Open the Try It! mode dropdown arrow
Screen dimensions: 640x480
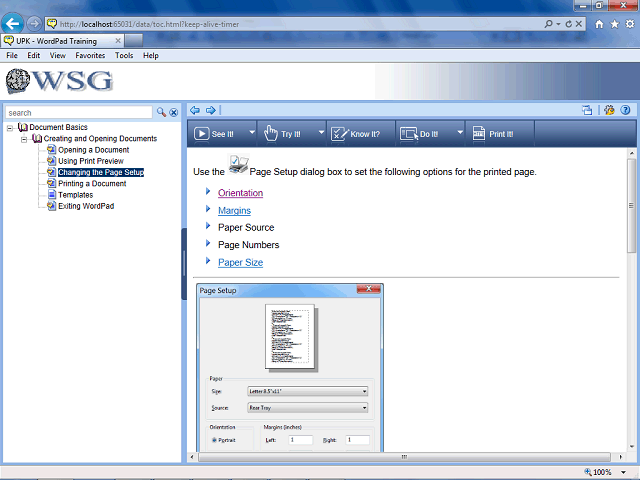(x=321, y=132)
